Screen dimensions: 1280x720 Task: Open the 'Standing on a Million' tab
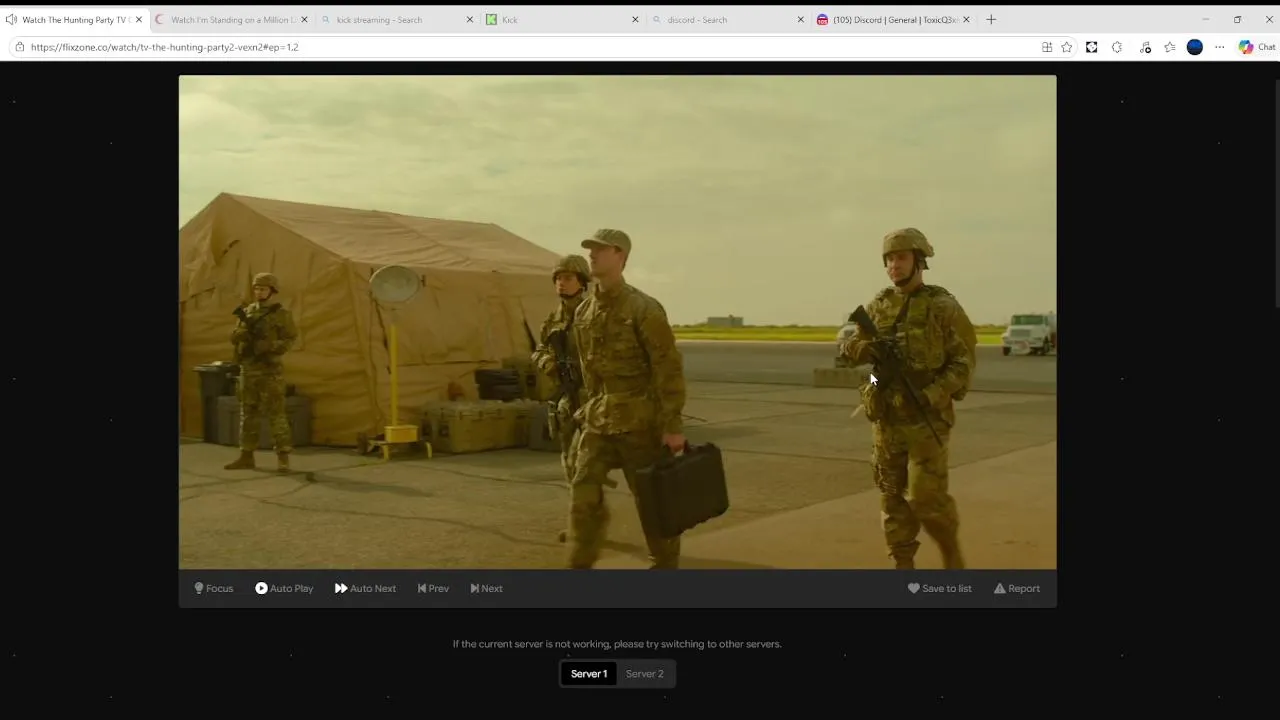tap(232, 19)
